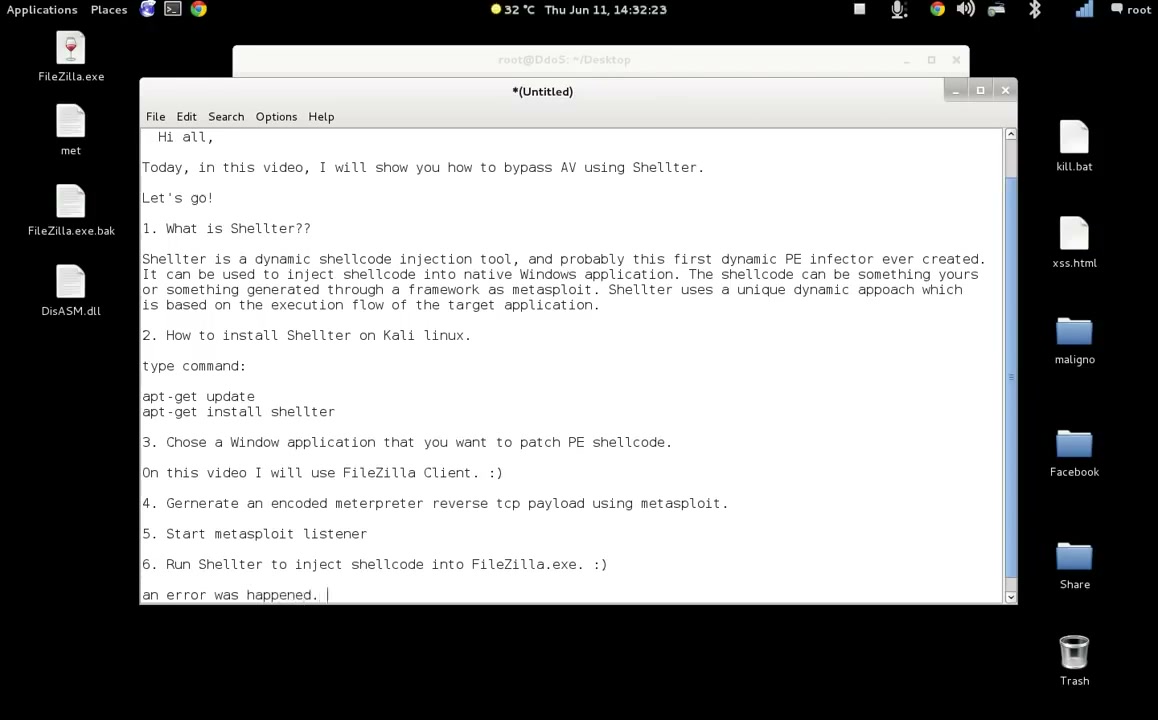Close the background root@Ddos terminal window
This screenshot has width=1158, height=720.
956,60
